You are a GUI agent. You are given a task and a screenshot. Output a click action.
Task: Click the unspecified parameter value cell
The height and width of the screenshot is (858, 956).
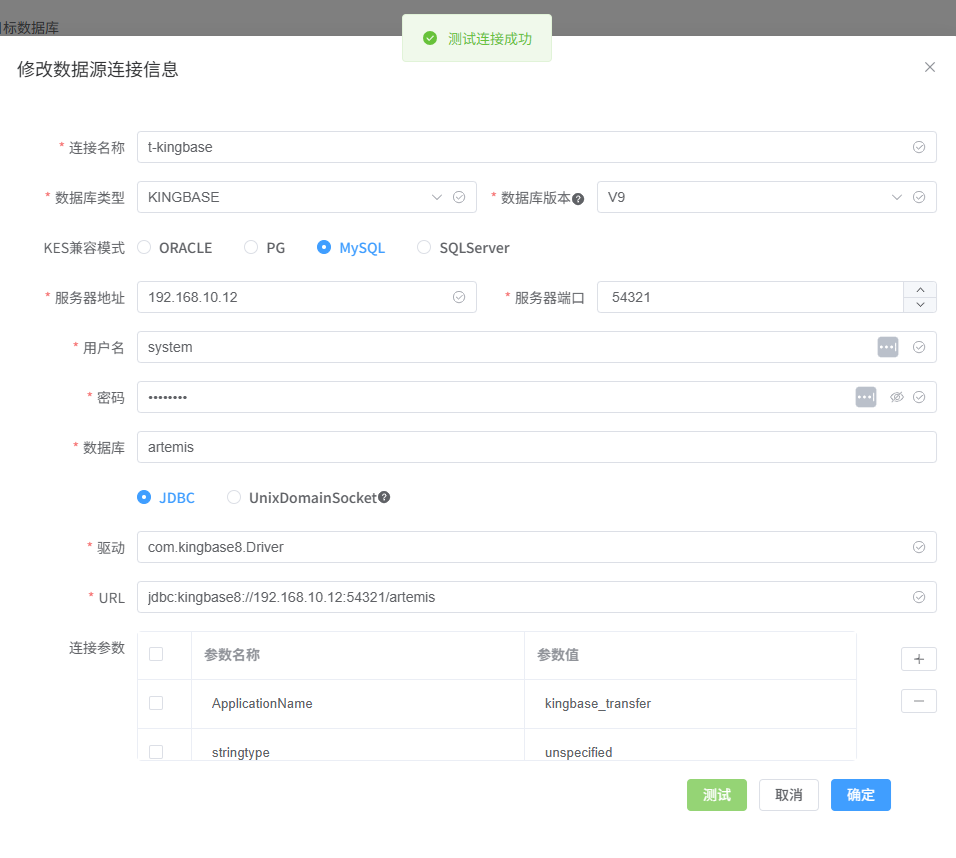(690, 745)
